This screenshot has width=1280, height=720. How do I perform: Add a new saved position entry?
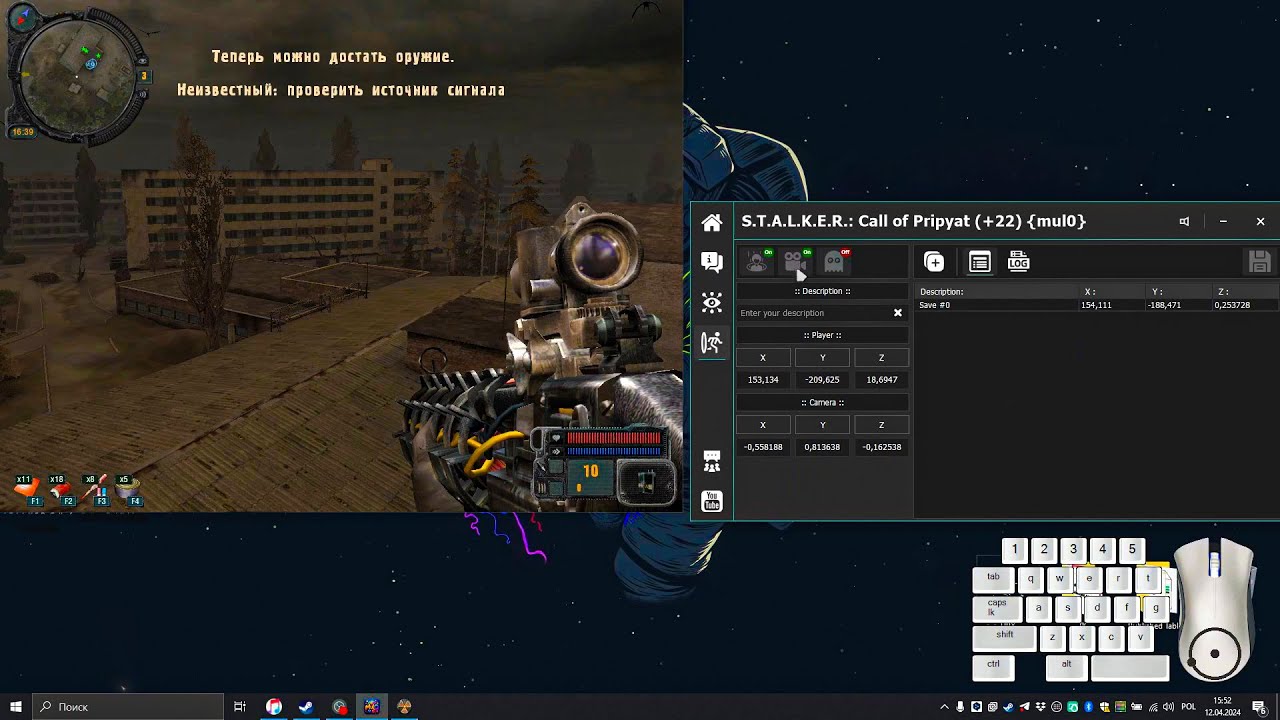pyautogui.click(x=934, y=262)
